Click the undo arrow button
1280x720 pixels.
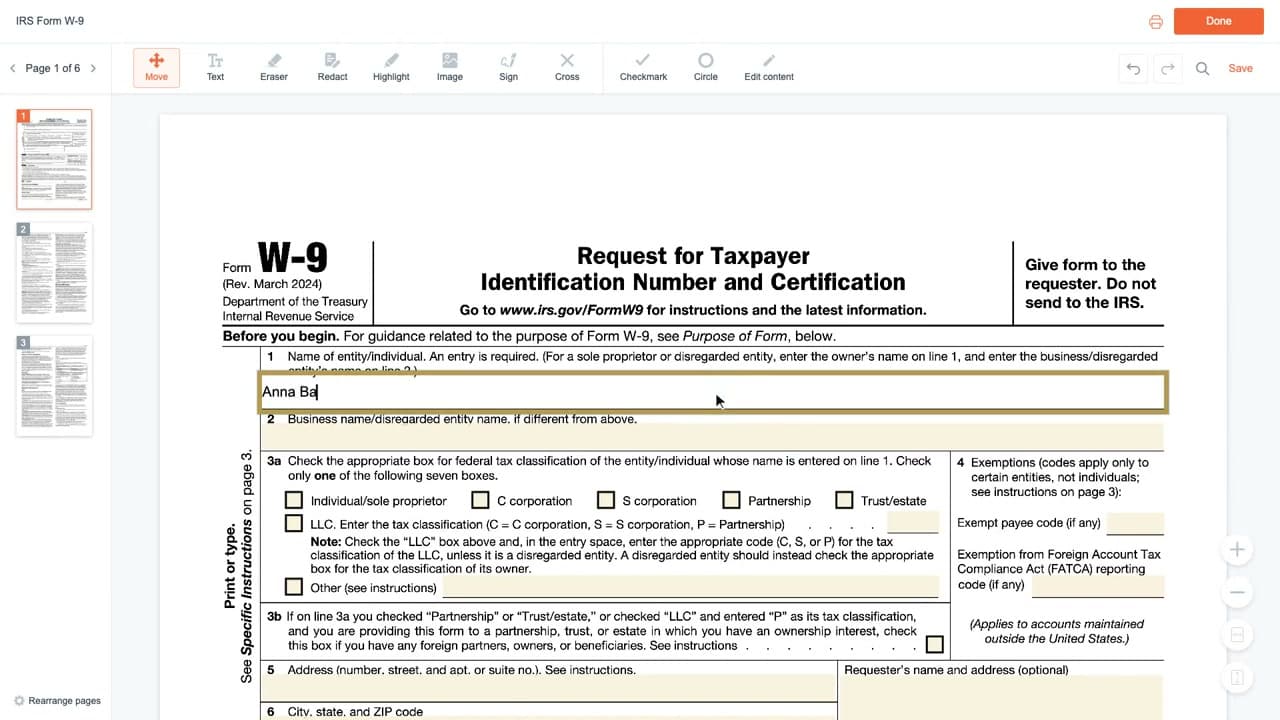point(1133,68)
